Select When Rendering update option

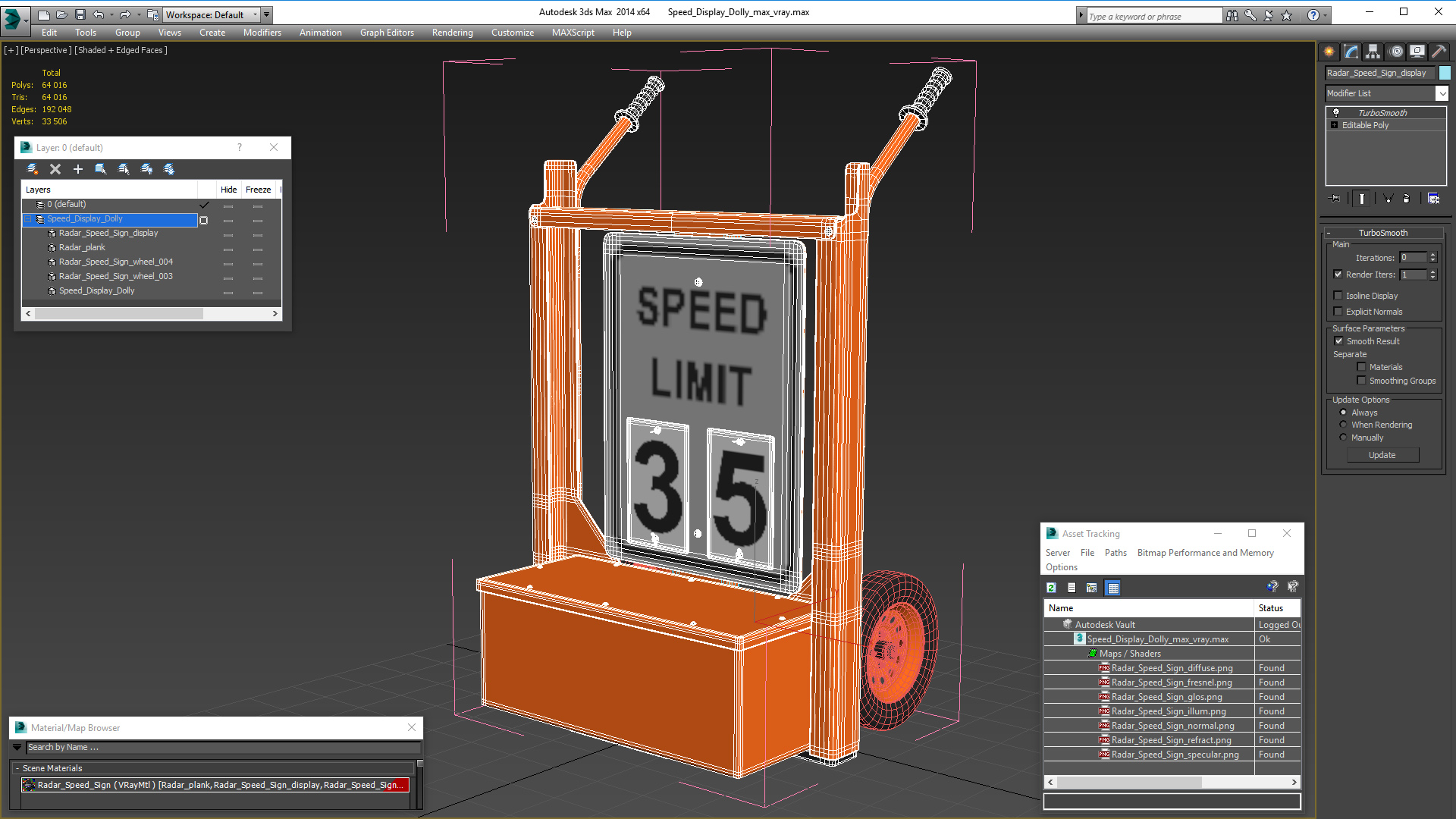(x=1343, y=425)
